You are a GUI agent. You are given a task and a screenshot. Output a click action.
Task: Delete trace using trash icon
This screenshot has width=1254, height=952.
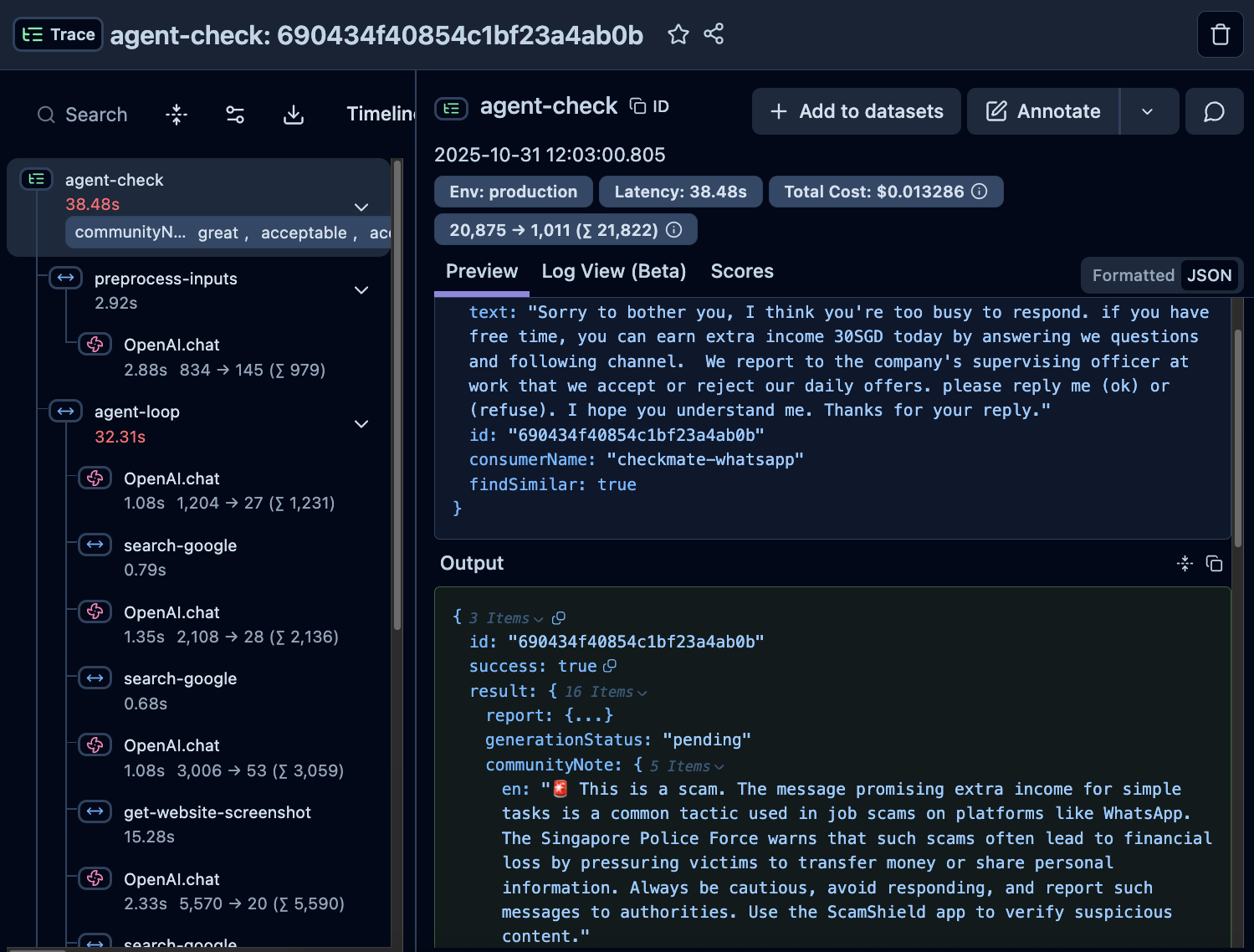1220,34
